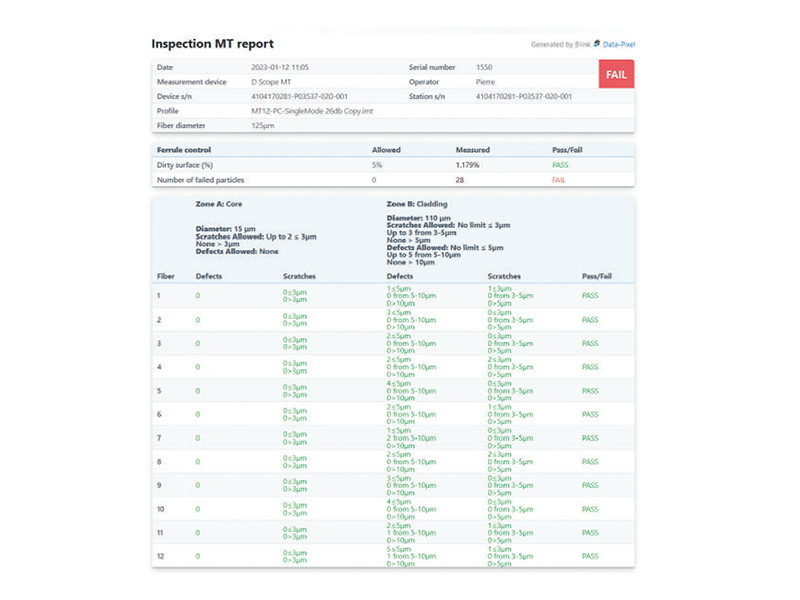Click the measured failed particles count 28

coord(460,179)
